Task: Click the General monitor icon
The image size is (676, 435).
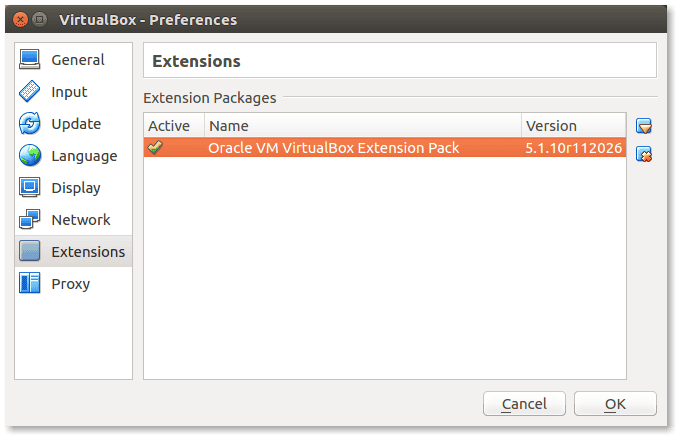Action: click(x=29, y=59)
